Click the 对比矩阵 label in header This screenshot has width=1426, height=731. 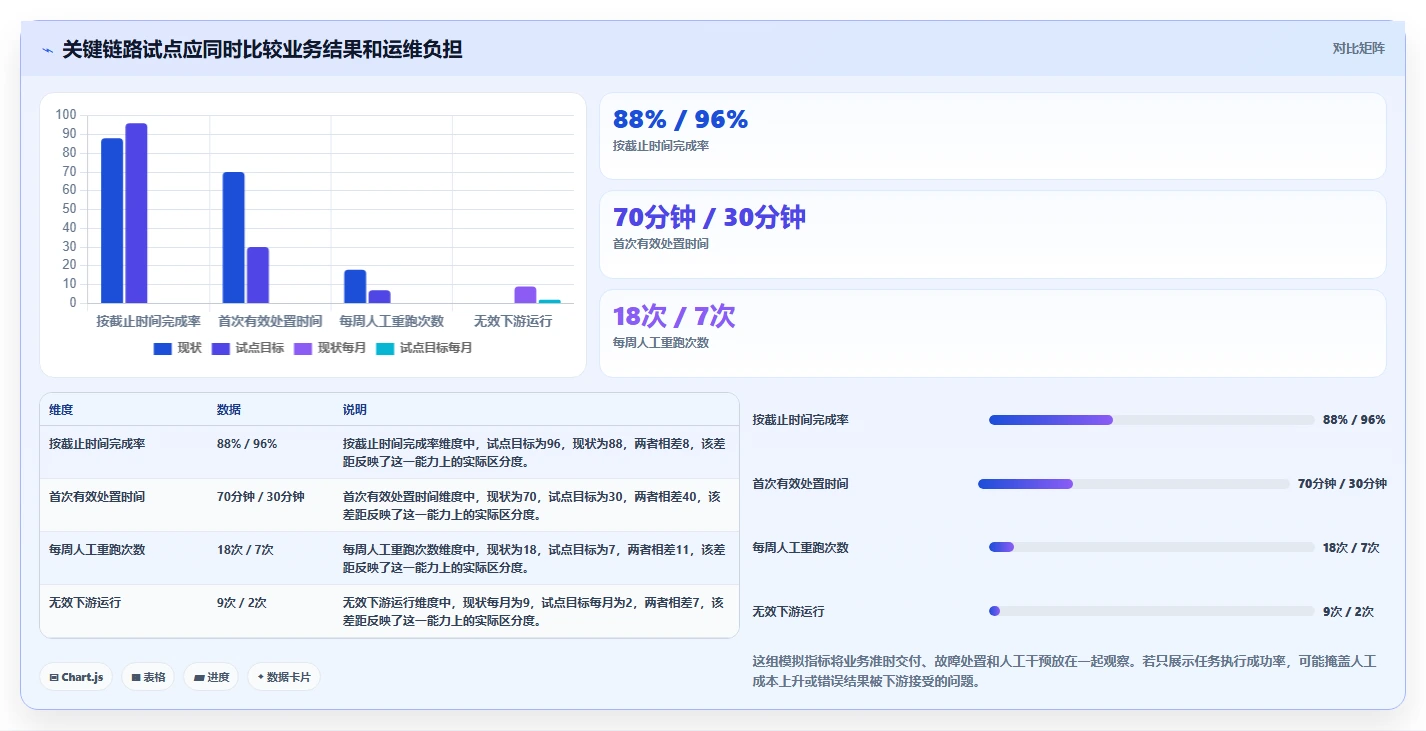[x=1358, y=48]
